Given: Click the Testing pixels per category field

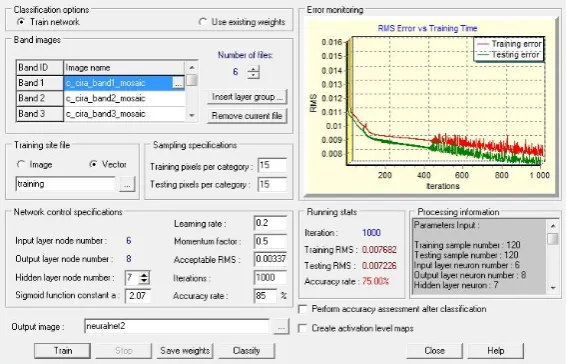Looking at the screenshot, I should point(272,184).
